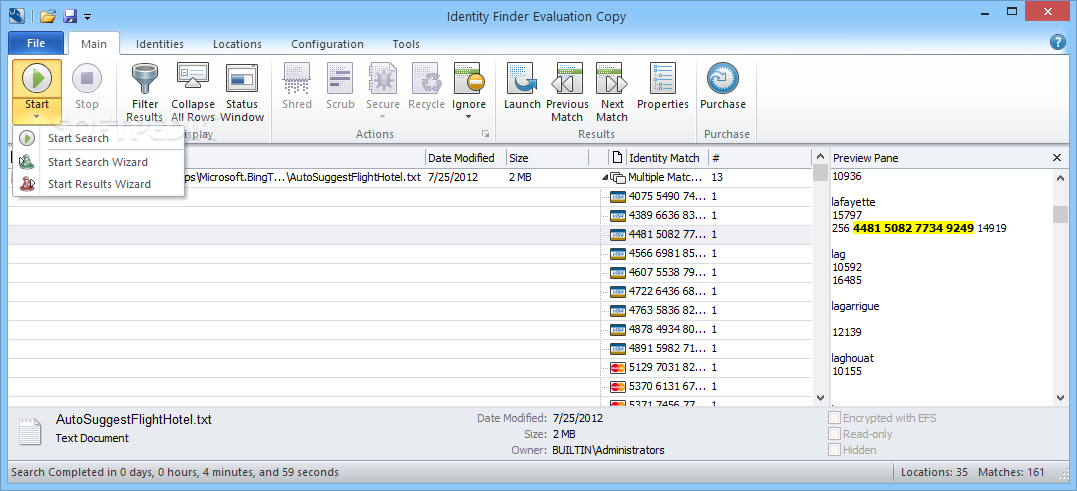1077x491 pixels.
Task: Open the Start button dropdown arrow
Action: click(x=37, y=117)
